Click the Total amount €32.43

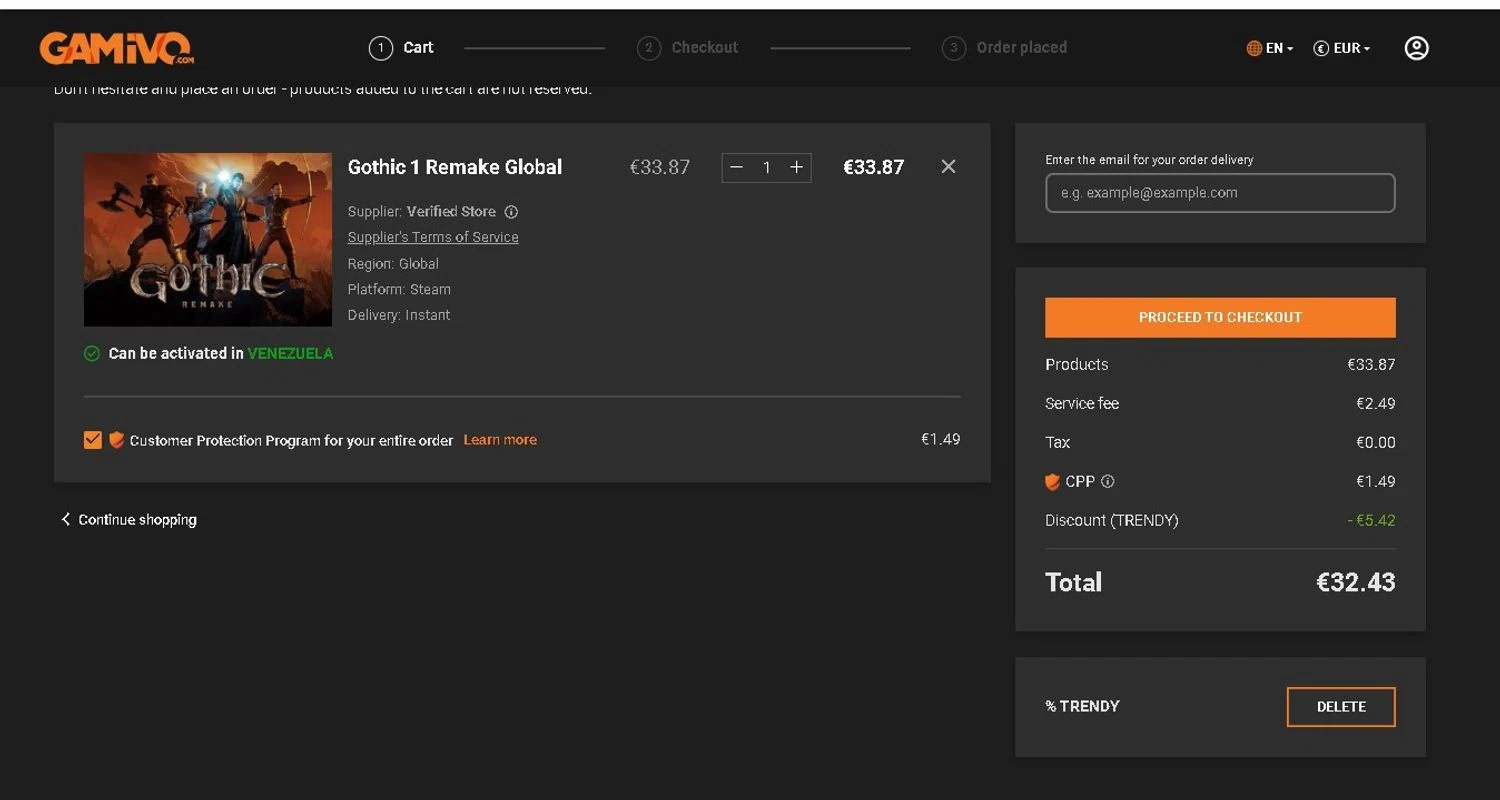click(x=1355, y=582)
